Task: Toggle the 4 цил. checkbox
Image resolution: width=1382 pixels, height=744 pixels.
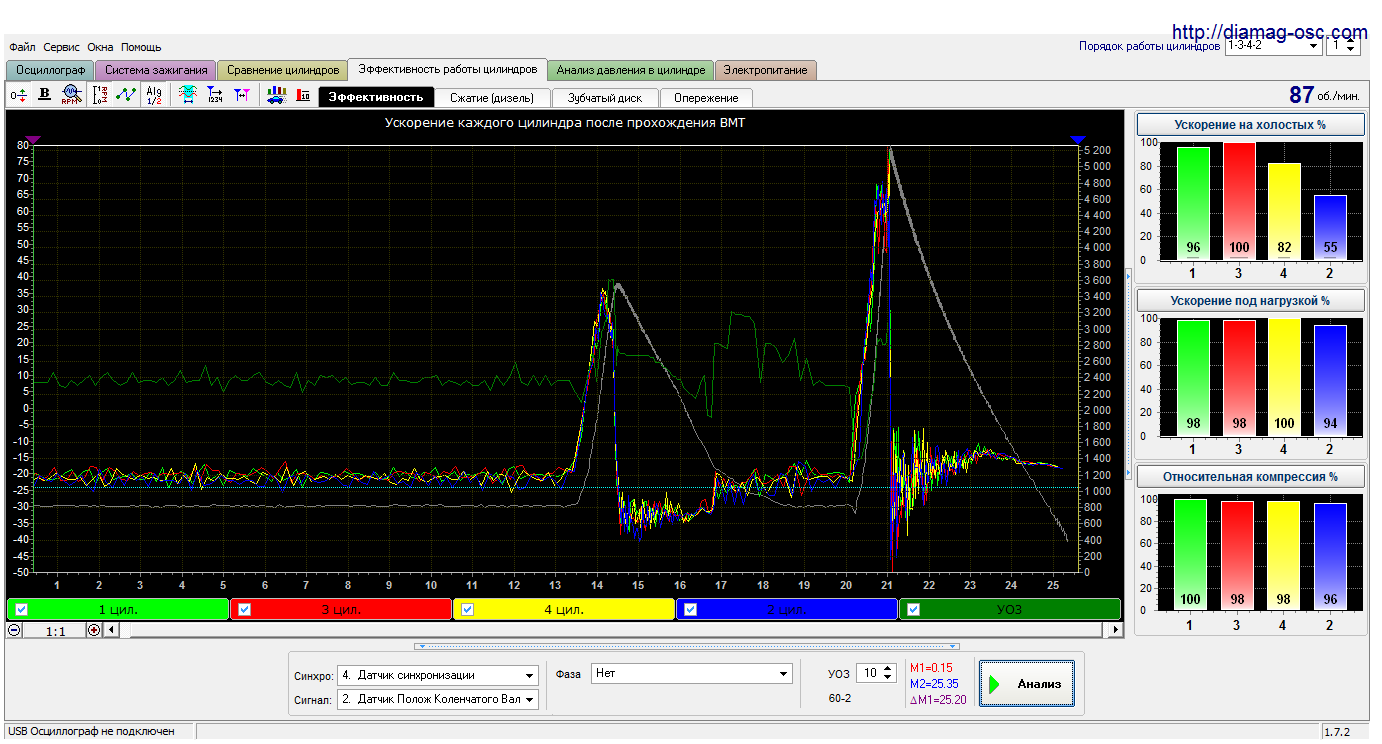Action: (x=468, y=609)
